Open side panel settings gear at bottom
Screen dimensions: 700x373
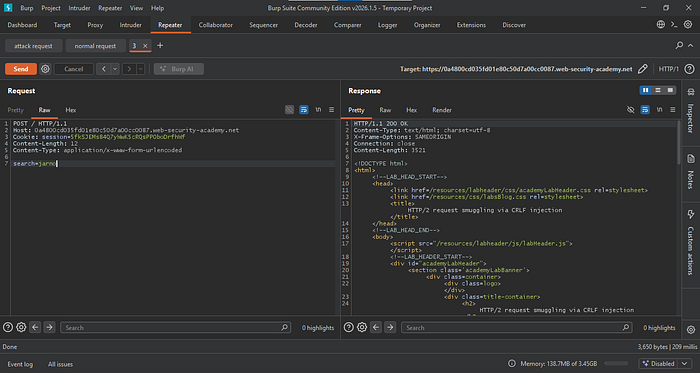(x=691, y=330)
